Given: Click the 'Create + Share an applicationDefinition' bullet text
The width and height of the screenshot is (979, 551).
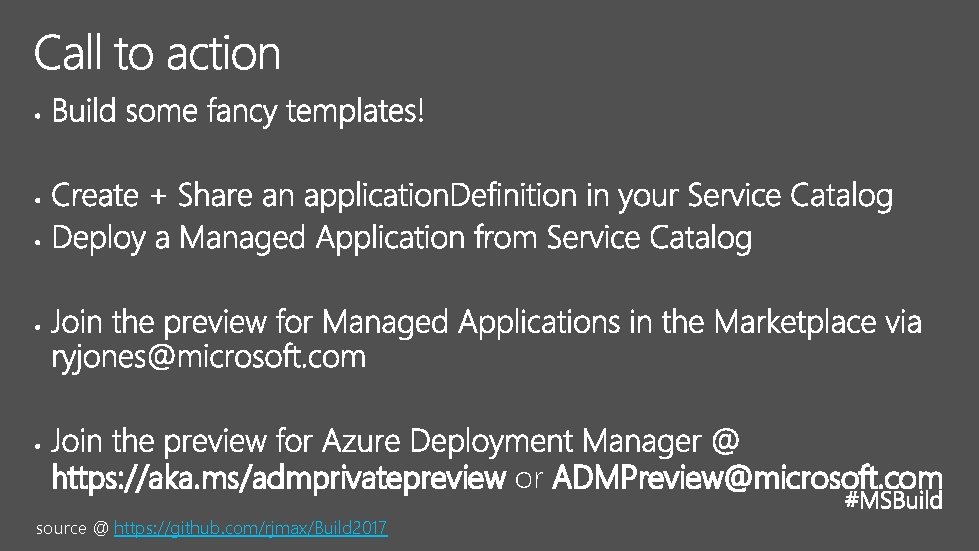Looking at the screenshot, I should coord(472,196).
